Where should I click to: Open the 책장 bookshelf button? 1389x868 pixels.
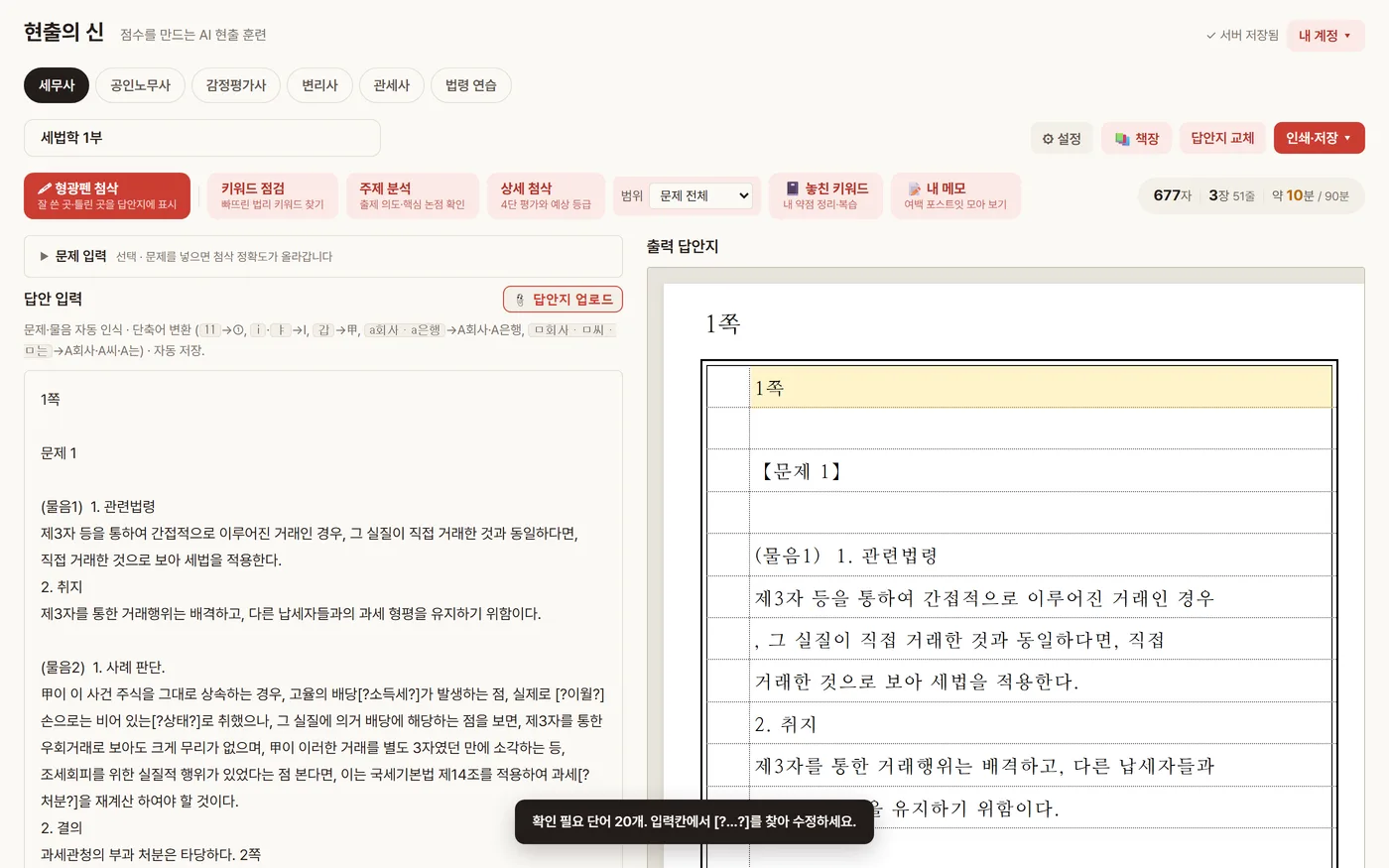click(1137, 139)
